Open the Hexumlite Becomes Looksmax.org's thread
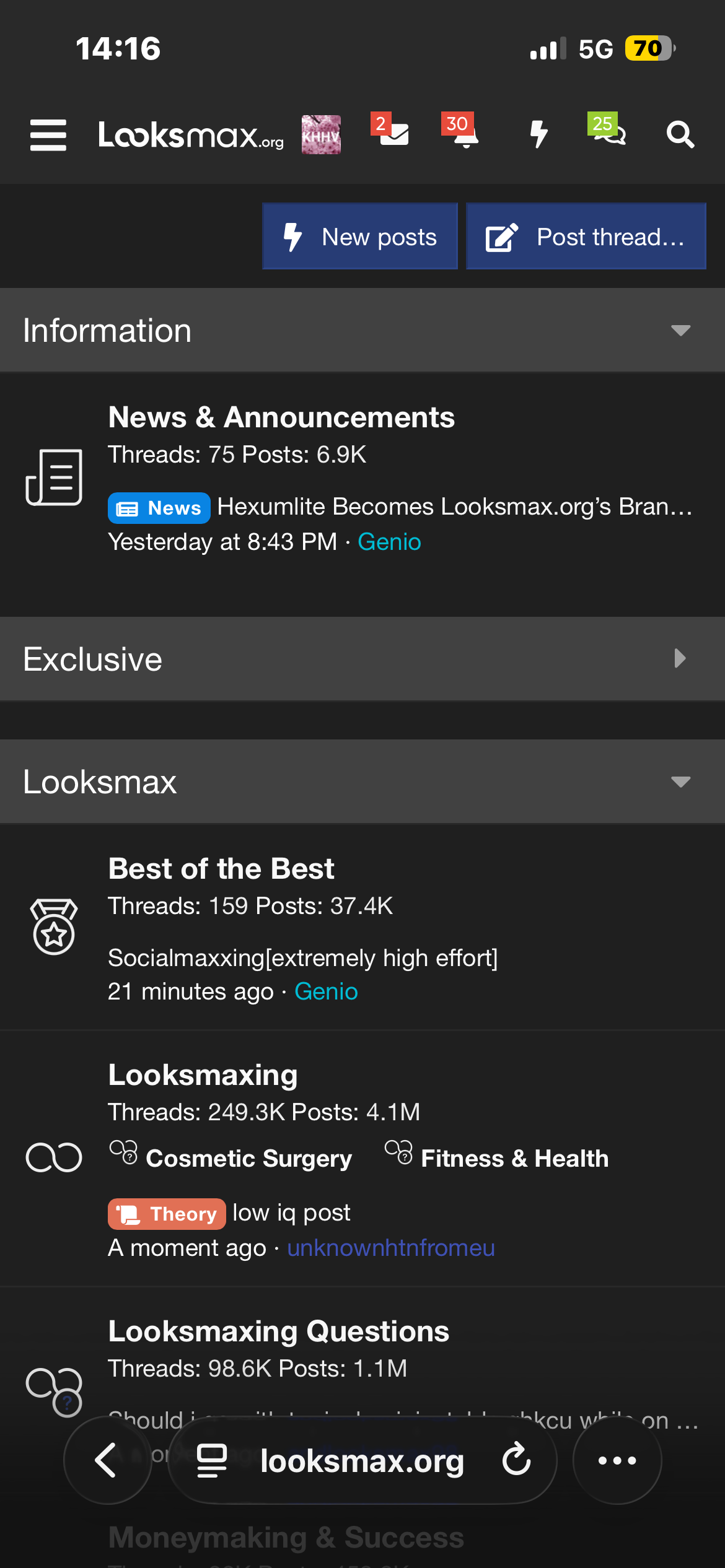The height and width of the screenshot is (1568, 725). [x=455, y=507]
